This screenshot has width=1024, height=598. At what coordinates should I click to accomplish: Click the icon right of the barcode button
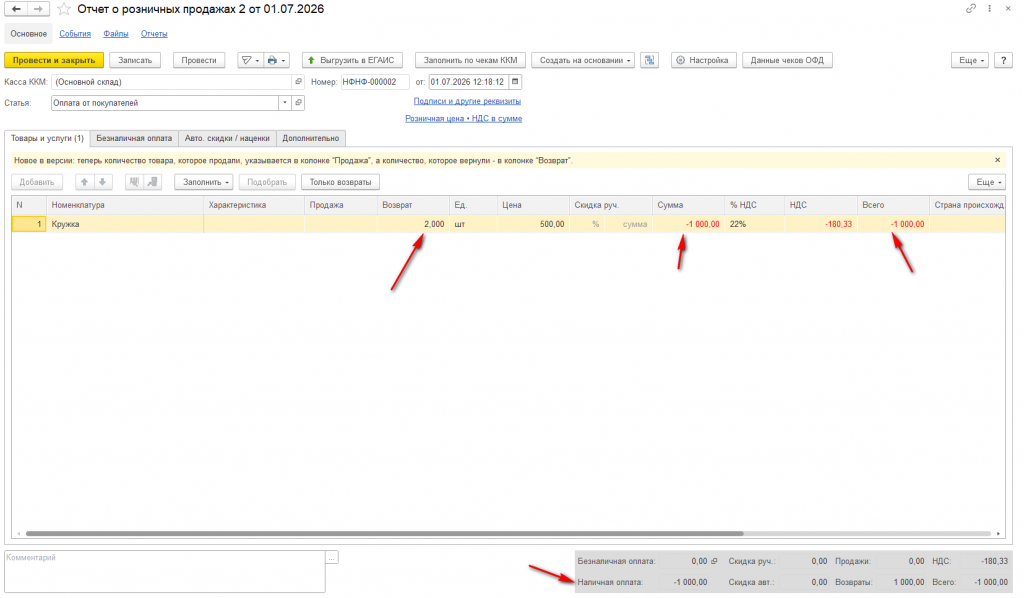(x=153, y=182)
